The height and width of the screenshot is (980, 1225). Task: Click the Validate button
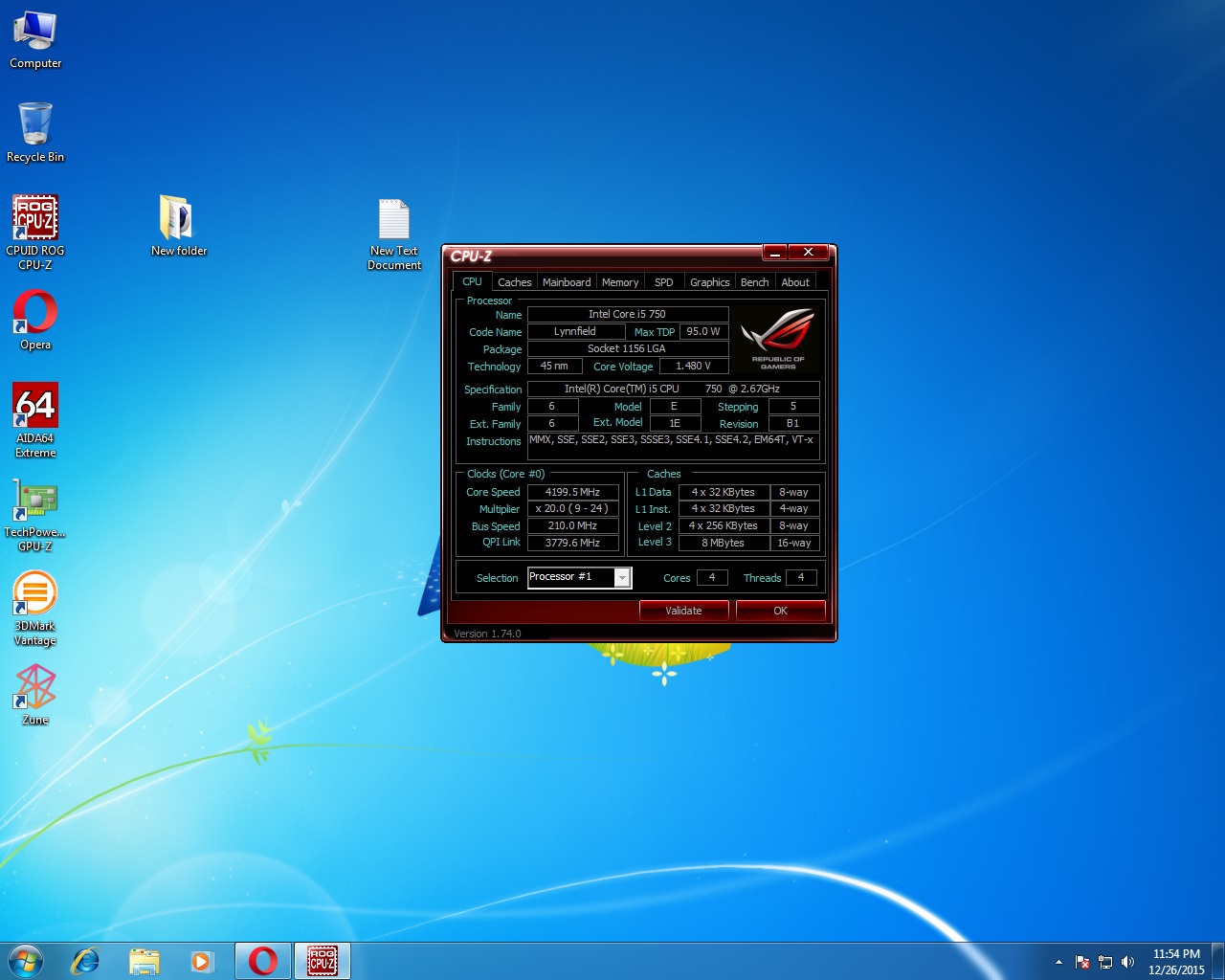coord(683,611)
